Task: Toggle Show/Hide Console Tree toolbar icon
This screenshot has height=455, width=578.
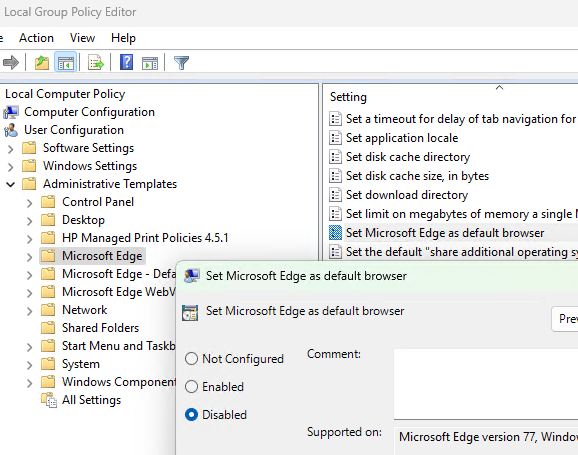Action: (x=66, y=62)
